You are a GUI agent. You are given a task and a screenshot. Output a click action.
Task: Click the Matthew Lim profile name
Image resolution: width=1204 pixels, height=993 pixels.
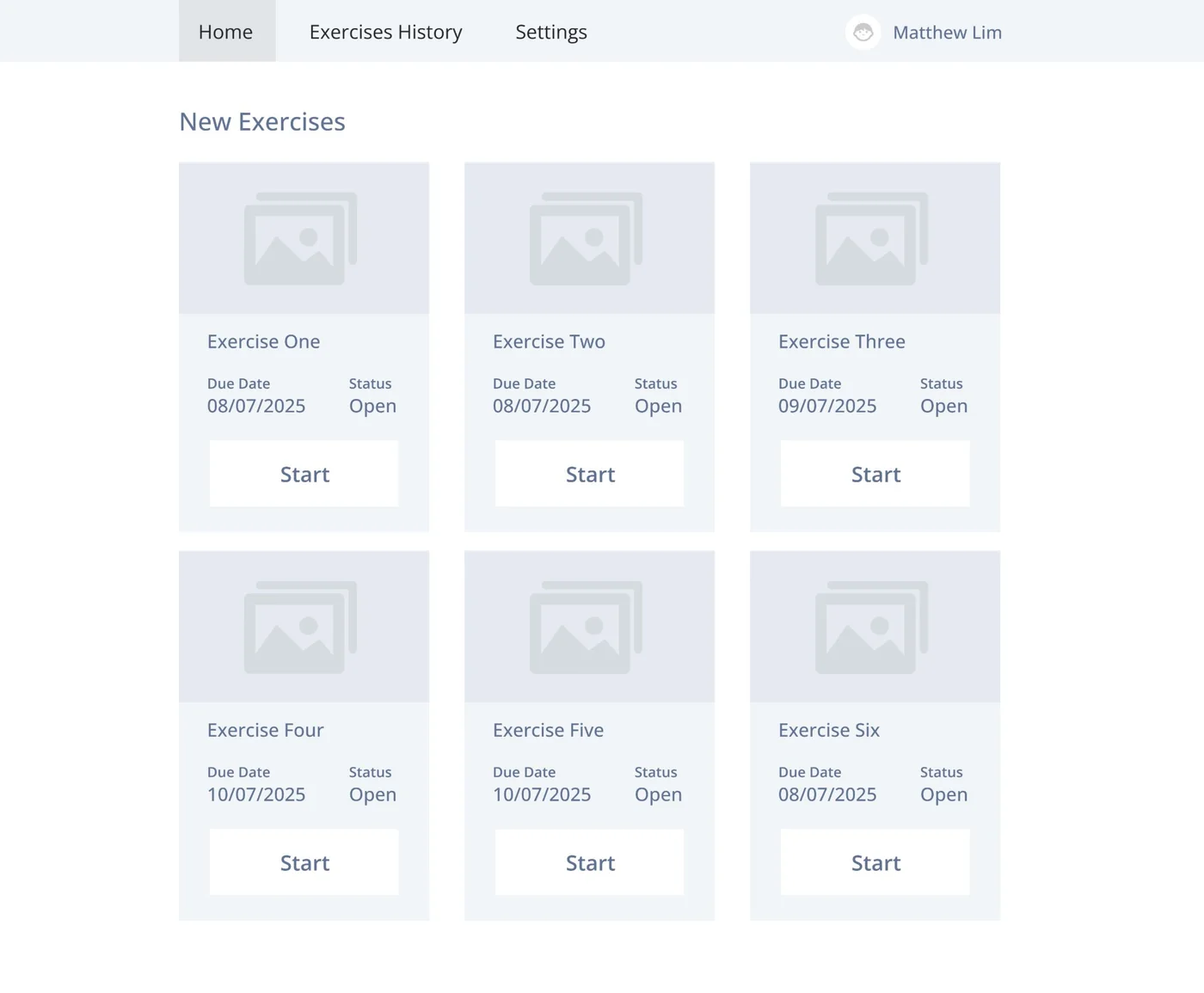click(947, 33)
